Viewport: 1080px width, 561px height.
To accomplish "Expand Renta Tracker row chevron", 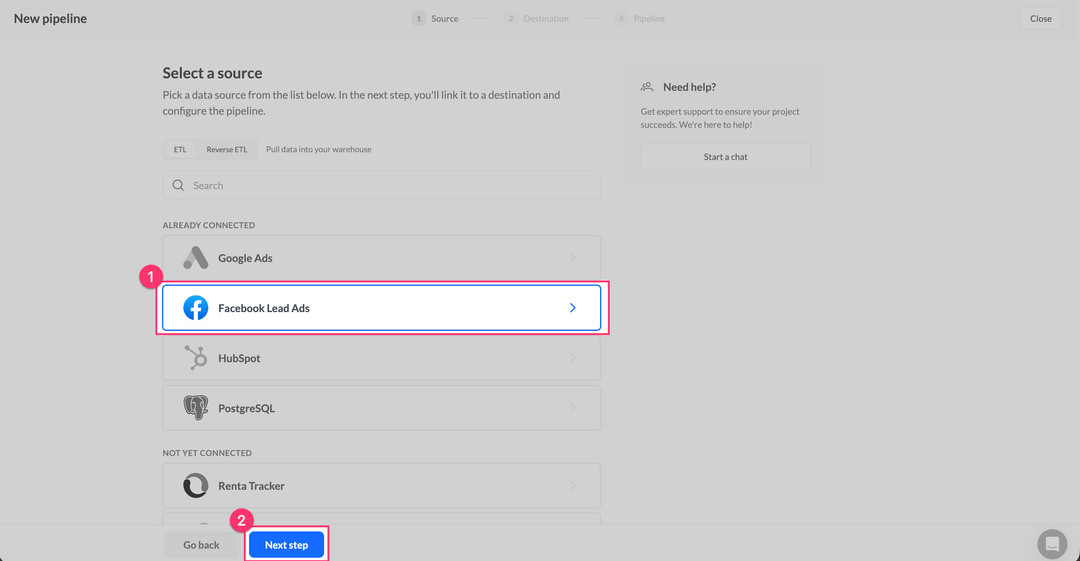I will click(x=572, y=486).
